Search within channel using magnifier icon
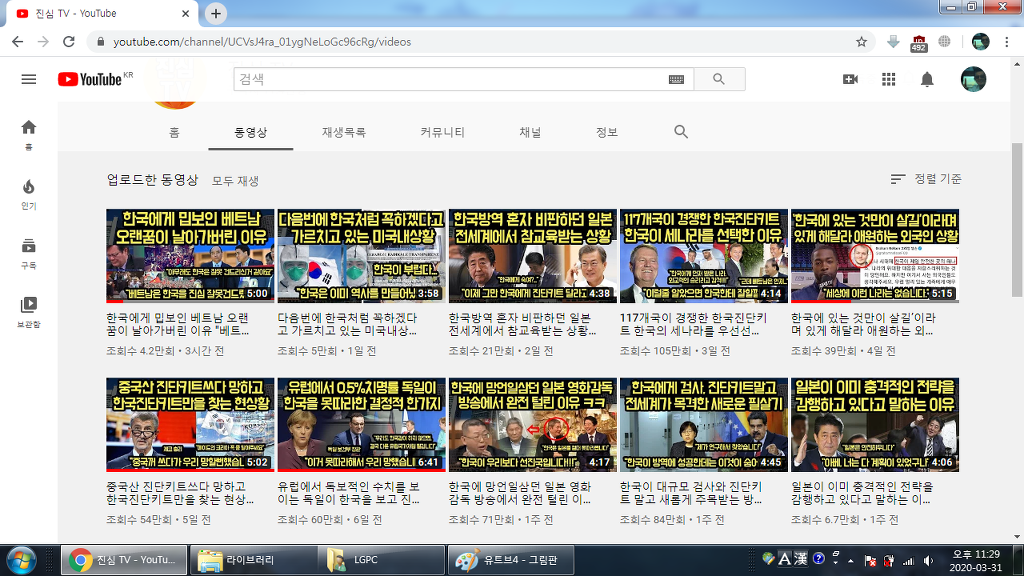1024x576 pixels. click(681, 132)
